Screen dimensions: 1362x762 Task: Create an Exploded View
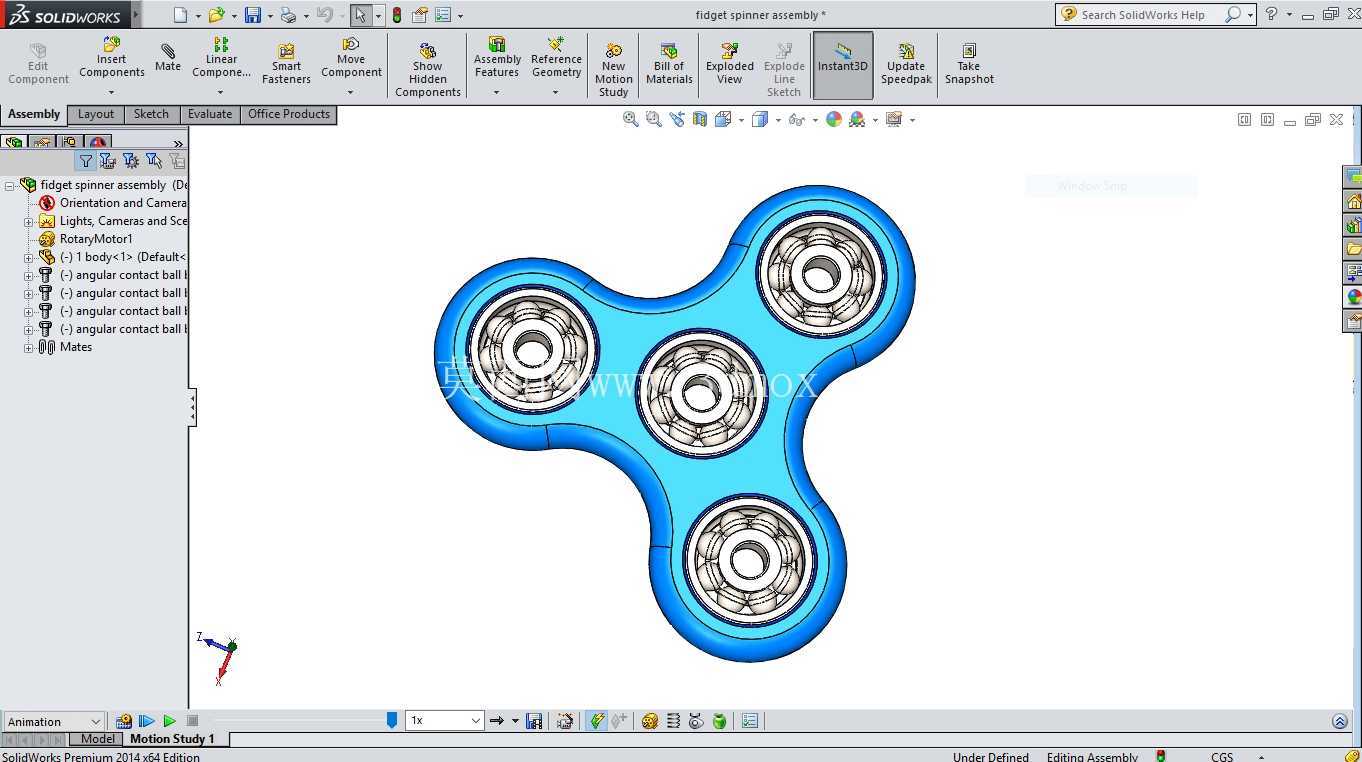[x=730, y=64]
